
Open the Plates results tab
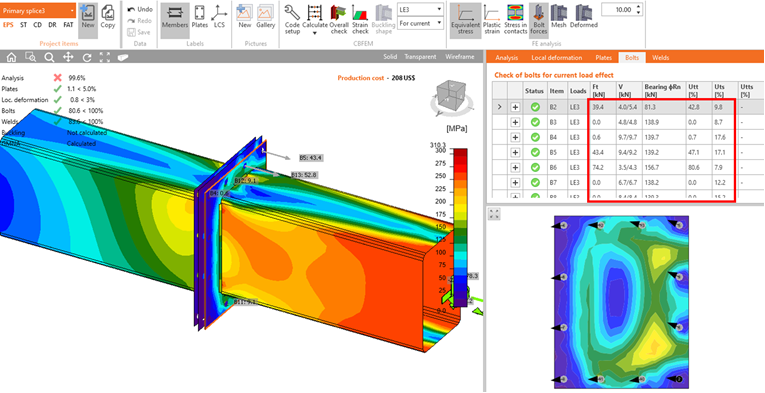pyautogui.click(x=604, y=58)
